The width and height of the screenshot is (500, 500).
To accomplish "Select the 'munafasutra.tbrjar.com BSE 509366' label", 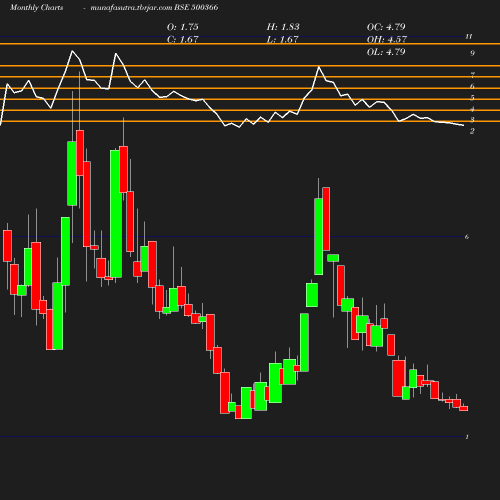I will (x=154, y=8).
